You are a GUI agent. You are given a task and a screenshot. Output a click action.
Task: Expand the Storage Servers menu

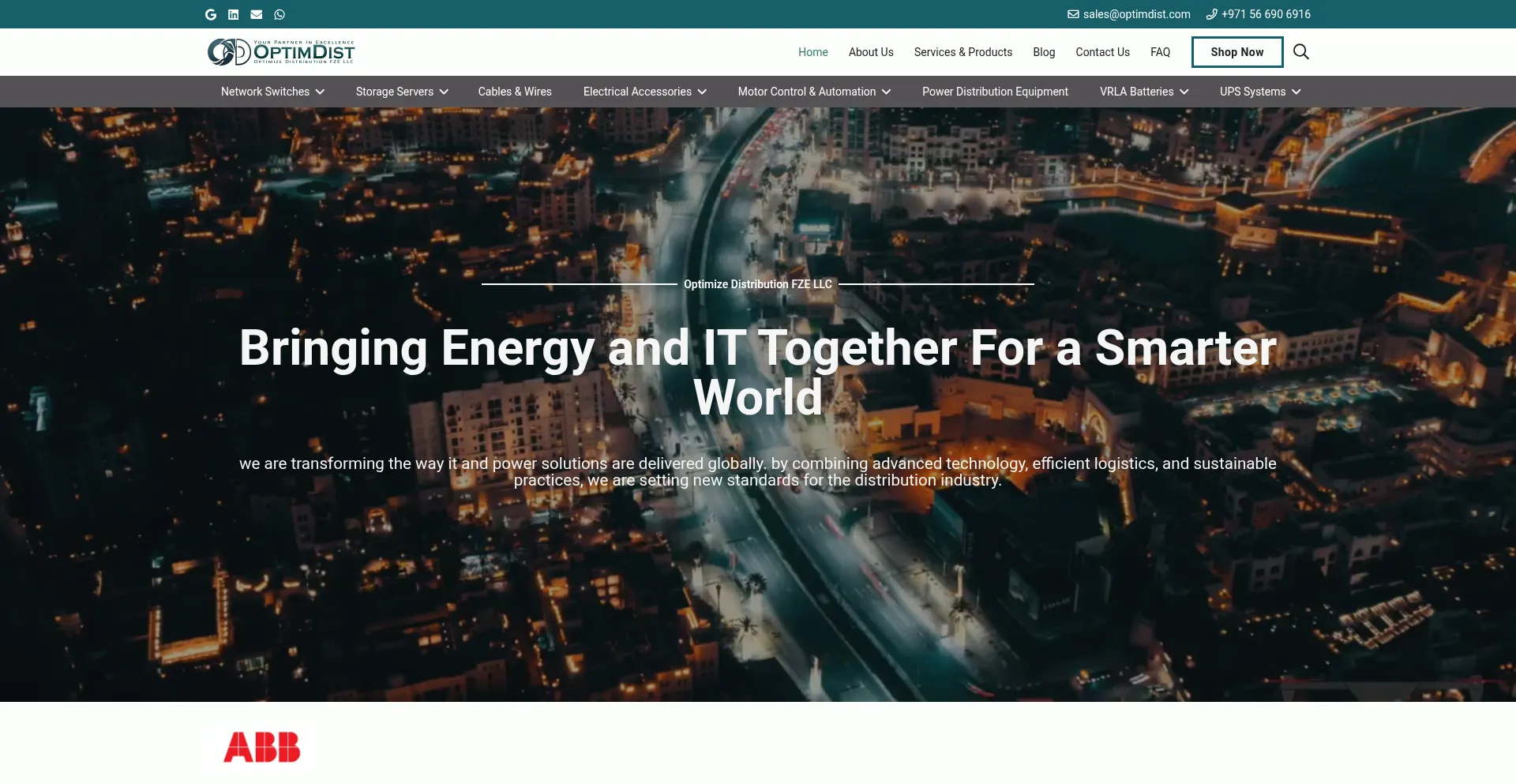(402, 92)
